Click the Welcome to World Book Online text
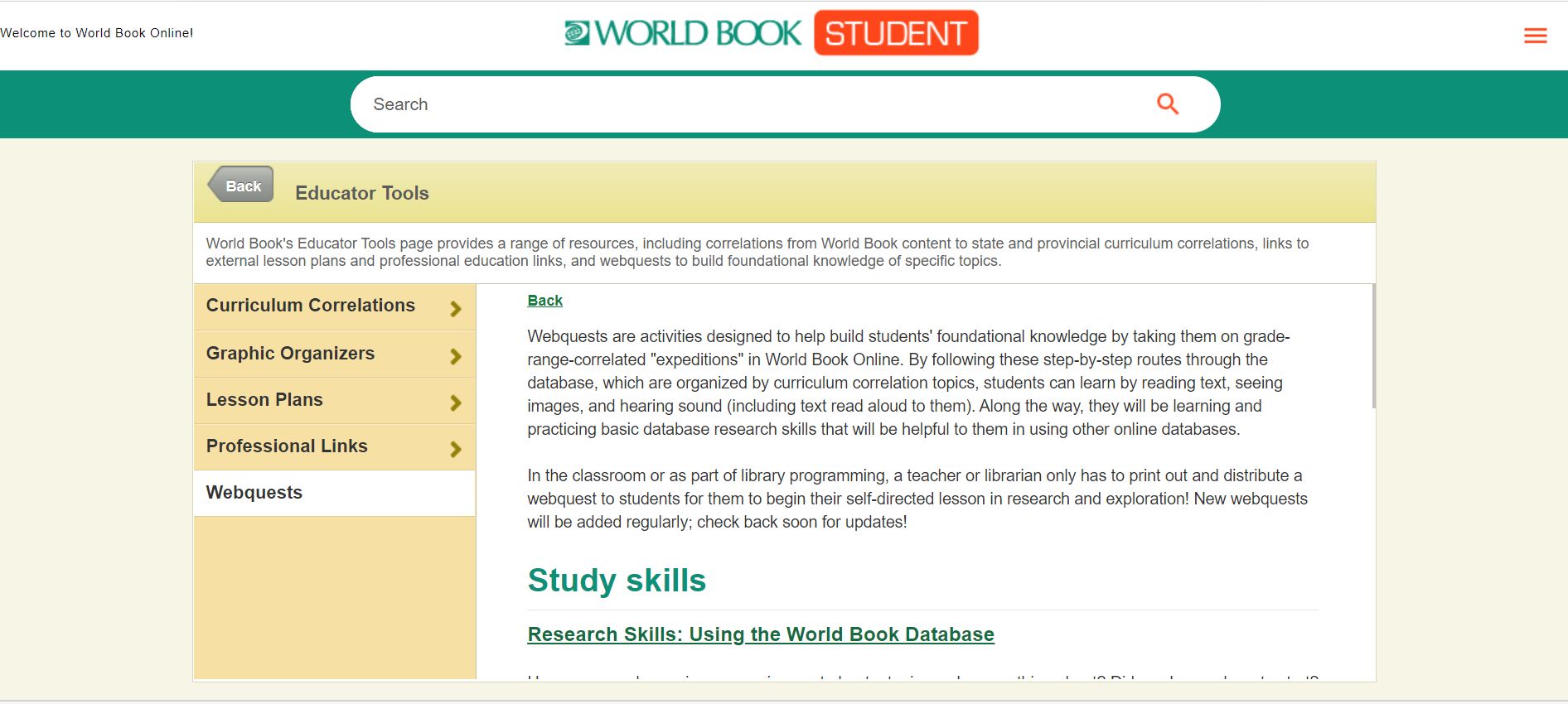 click(x=97, y=33)
